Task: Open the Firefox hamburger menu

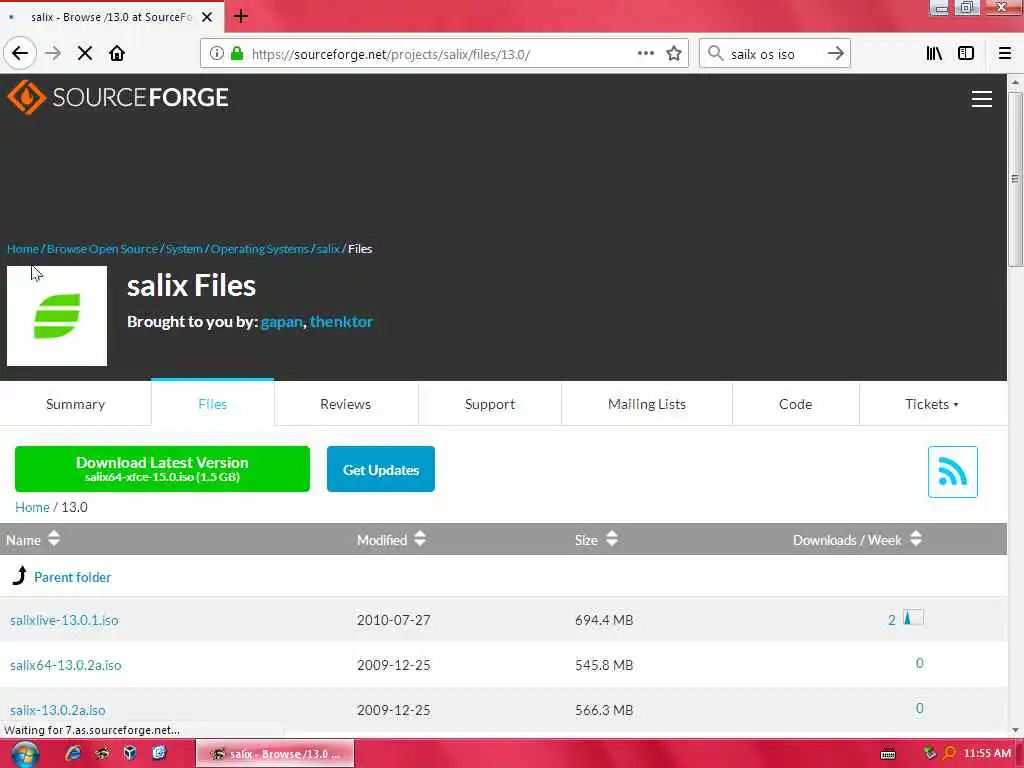Action: click(x=1004, y=54)
